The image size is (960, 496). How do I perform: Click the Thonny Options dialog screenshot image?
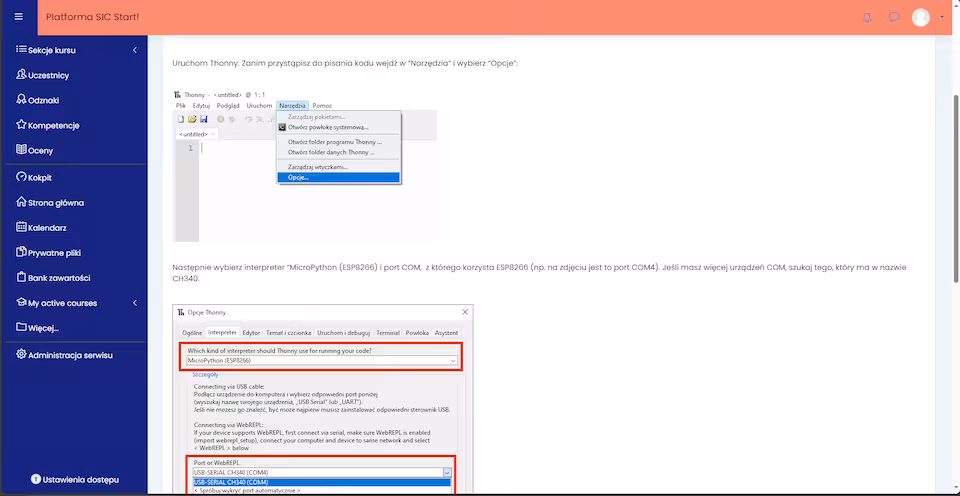point(322,400)
